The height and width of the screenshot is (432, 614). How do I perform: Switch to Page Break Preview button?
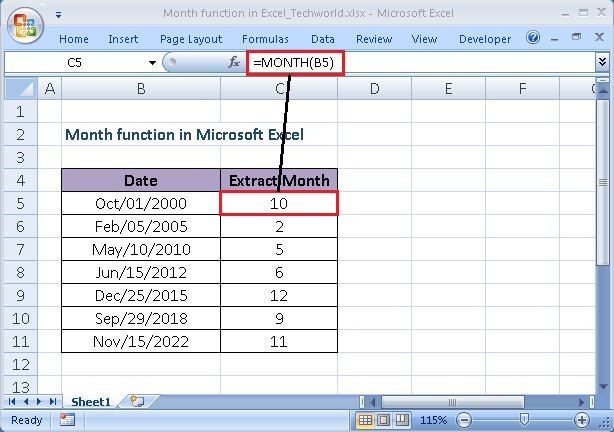coord(401,420)
